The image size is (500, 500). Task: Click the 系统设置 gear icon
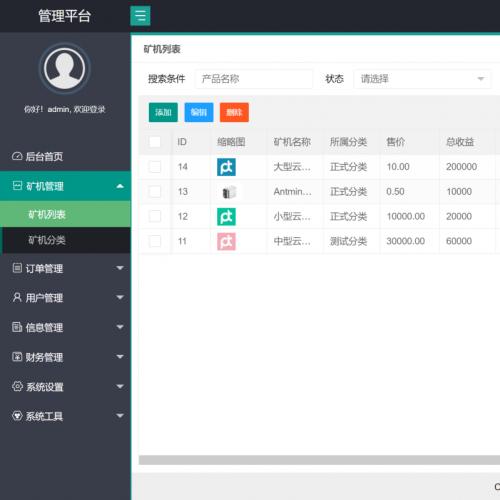coord(17,386)
